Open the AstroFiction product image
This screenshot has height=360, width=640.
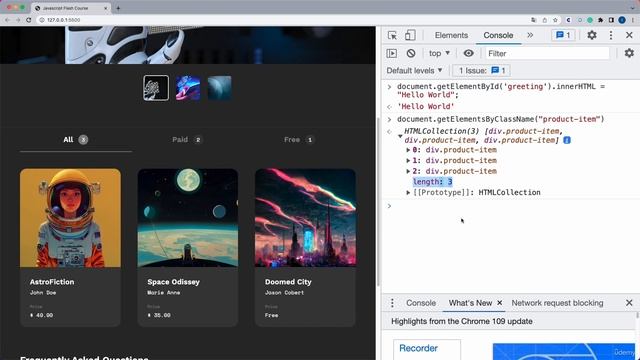[70, 218]
